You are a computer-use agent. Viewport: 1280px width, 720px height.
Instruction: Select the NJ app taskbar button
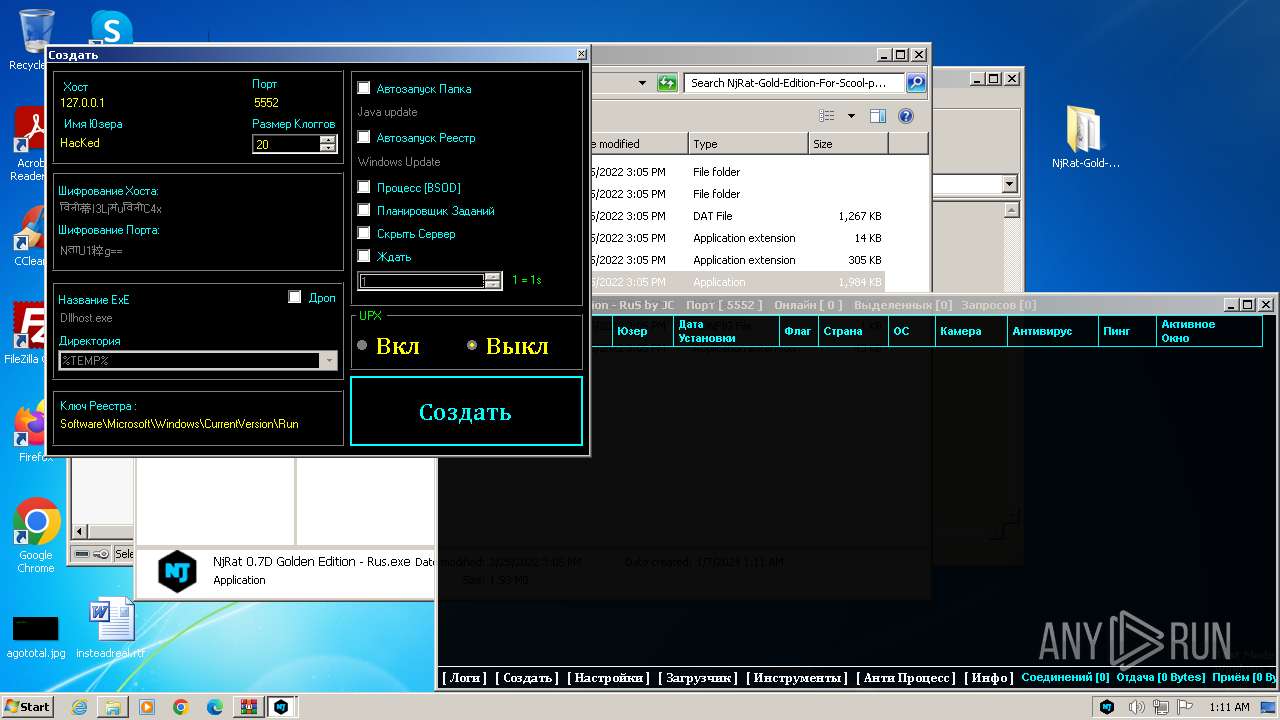pos(281,707)
